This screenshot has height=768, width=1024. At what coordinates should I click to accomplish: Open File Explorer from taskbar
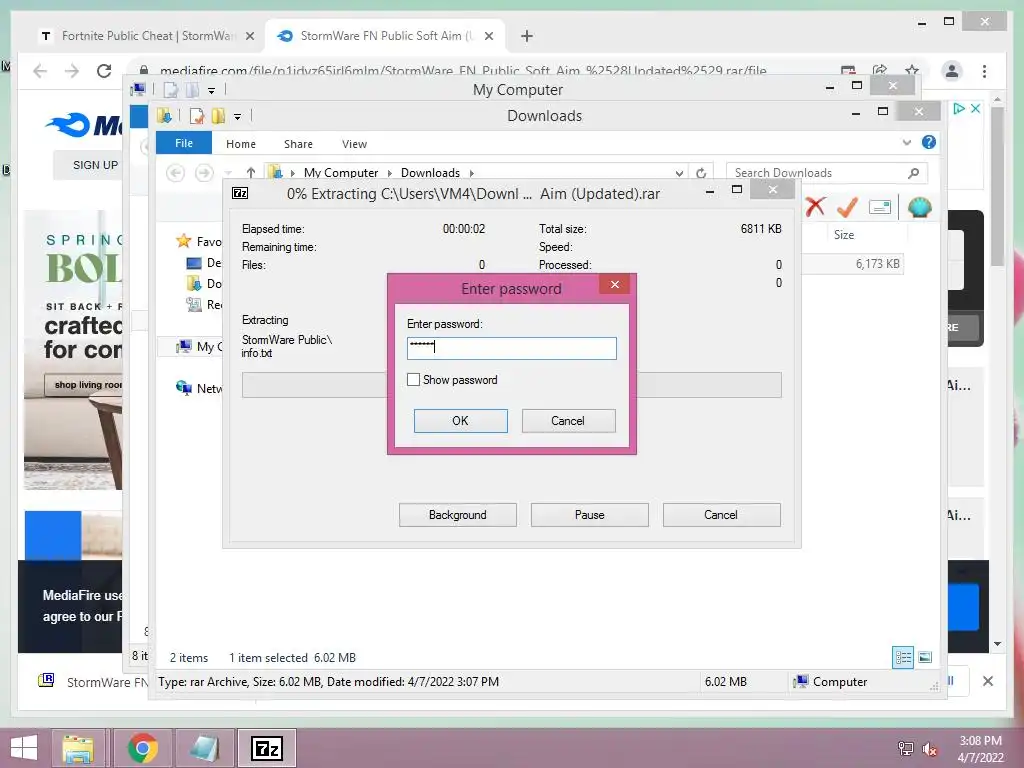click(x=78, y=748)
